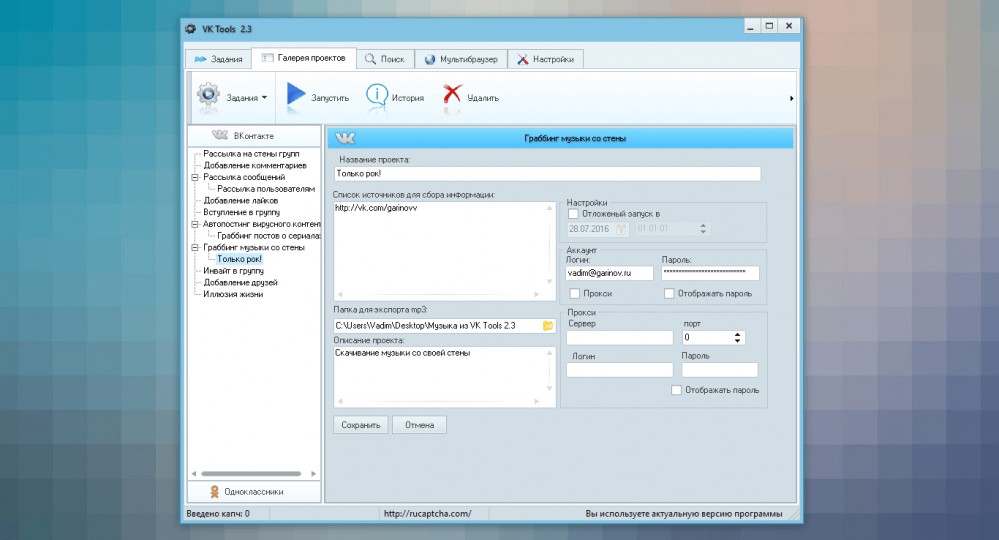Image resolution: width=999 pixels, height=540 pixels.
Task: Click the description box scrollbar down arrow
Action: pos(549,388)
